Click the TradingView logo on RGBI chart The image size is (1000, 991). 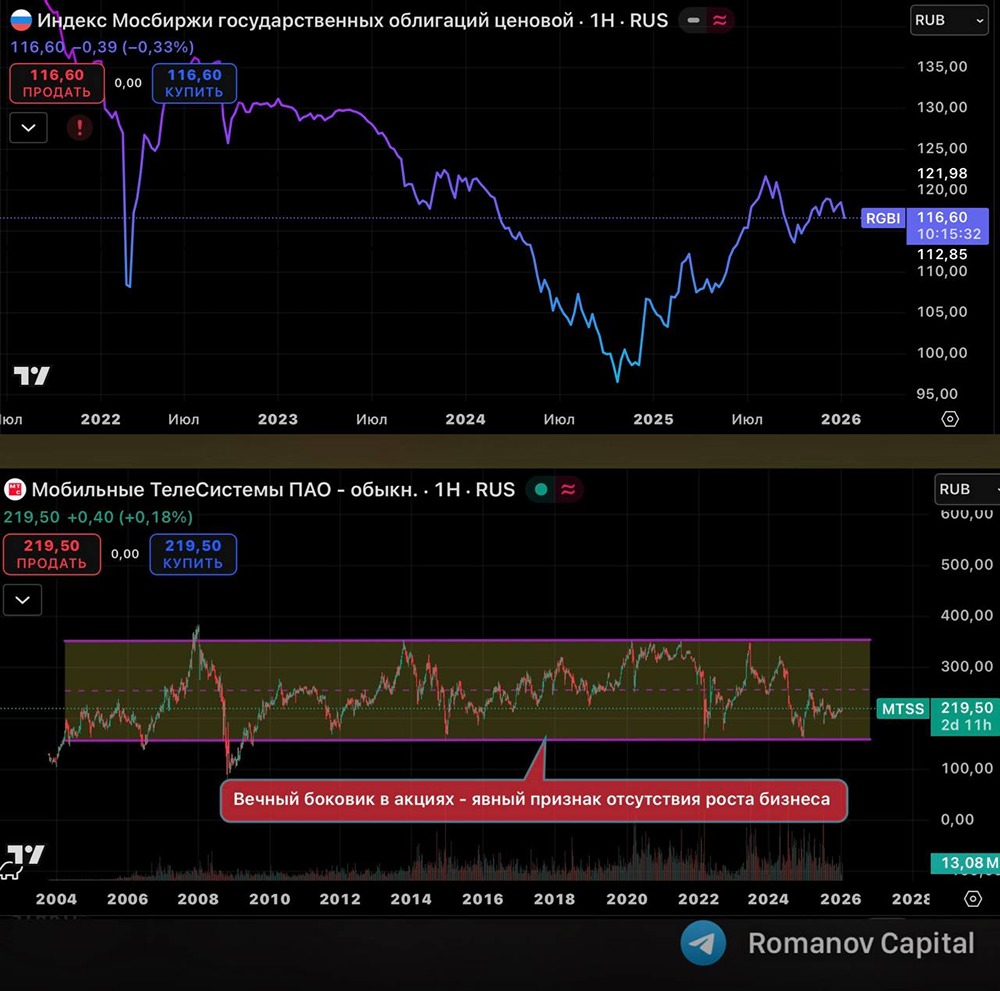(x=31, y=376)
